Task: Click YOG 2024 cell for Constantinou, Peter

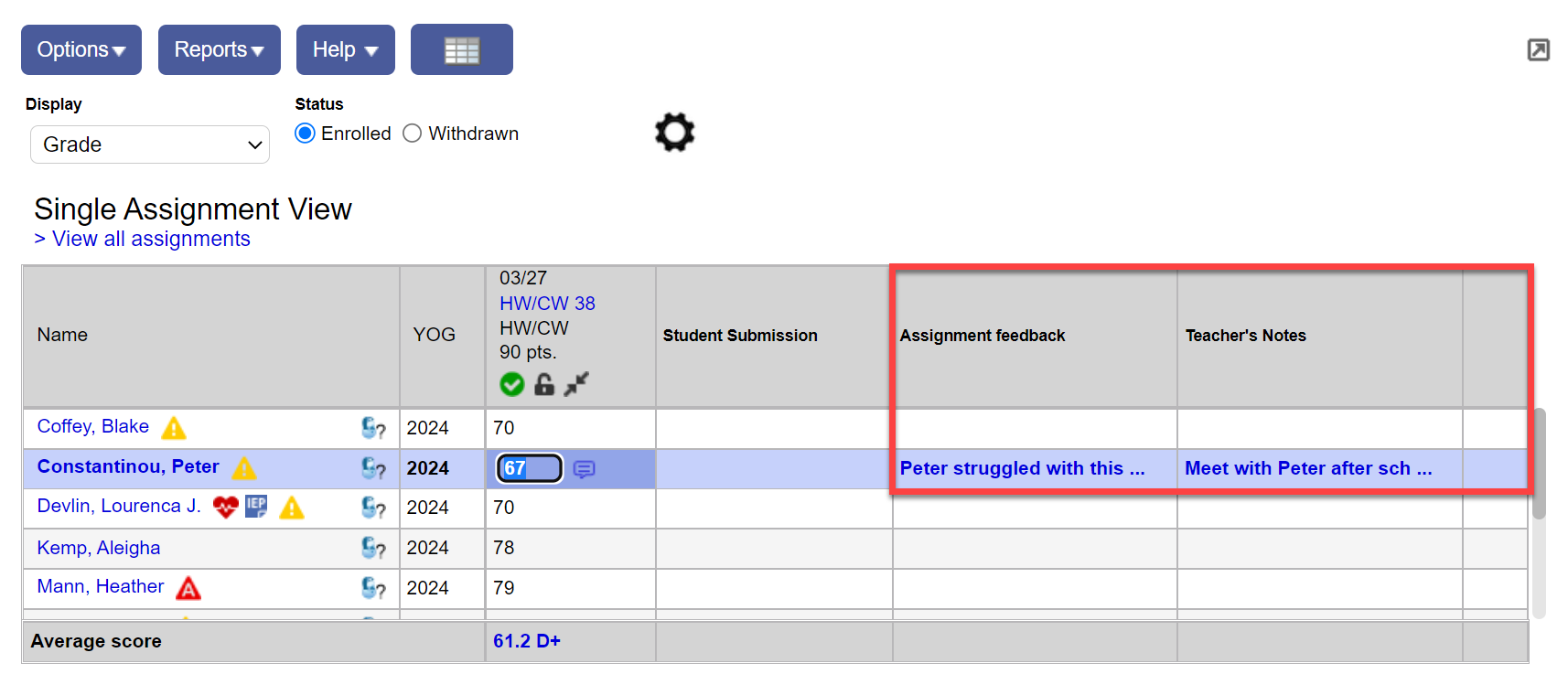Action: click(442, 468)
